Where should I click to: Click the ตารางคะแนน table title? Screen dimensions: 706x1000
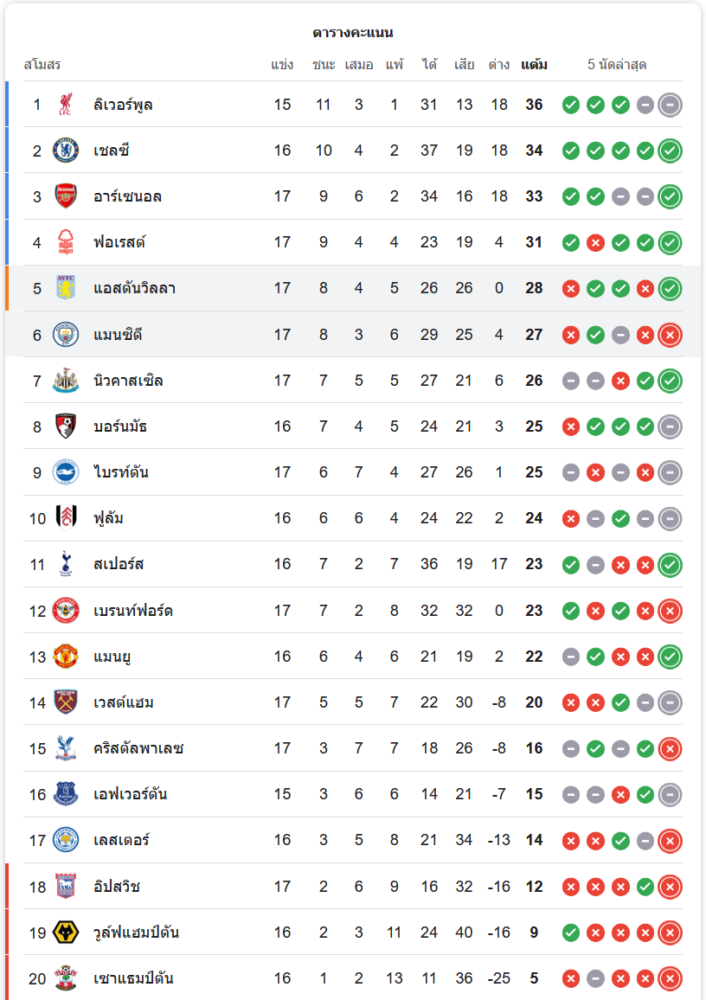(x=353, y=33)
